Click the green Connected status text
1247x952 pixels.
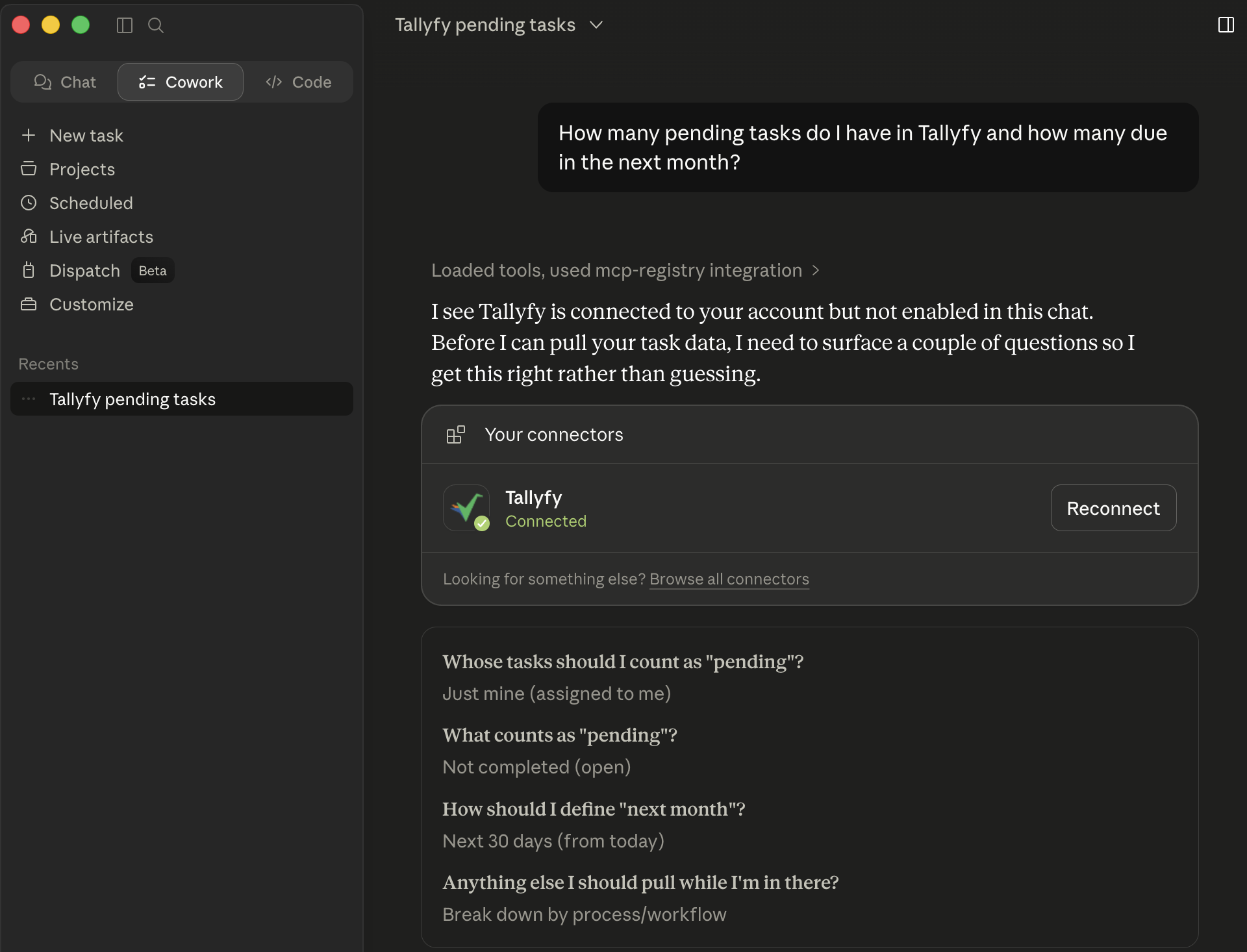(x=546, y=521)
